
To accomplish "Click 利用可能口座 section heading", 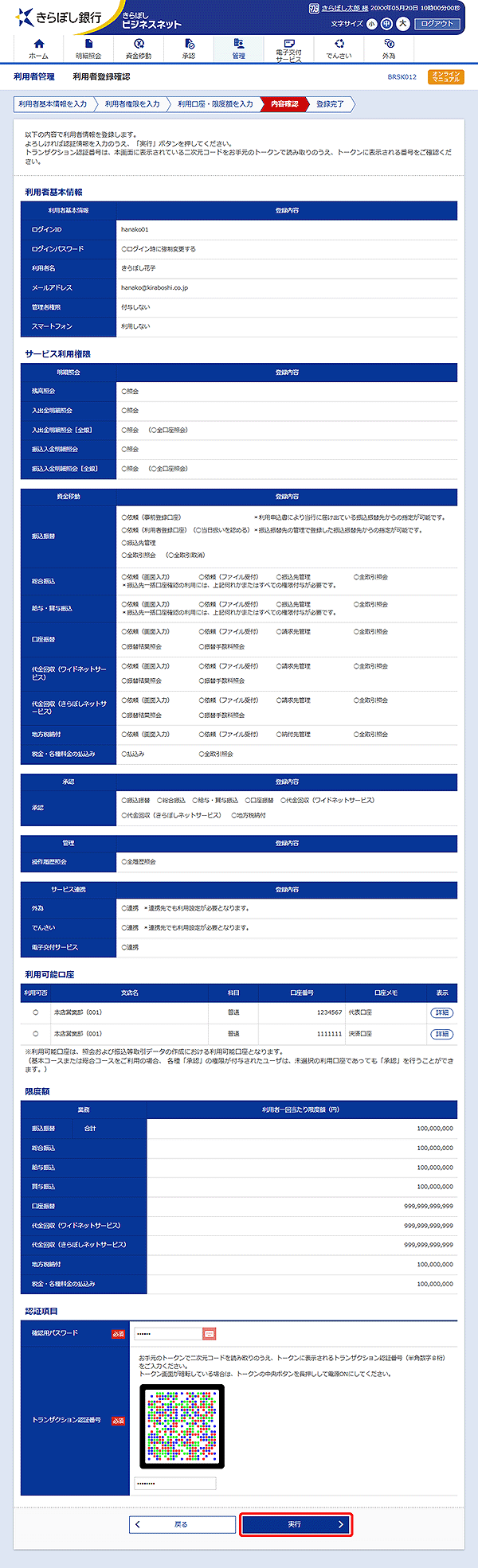I will point(49,974).
